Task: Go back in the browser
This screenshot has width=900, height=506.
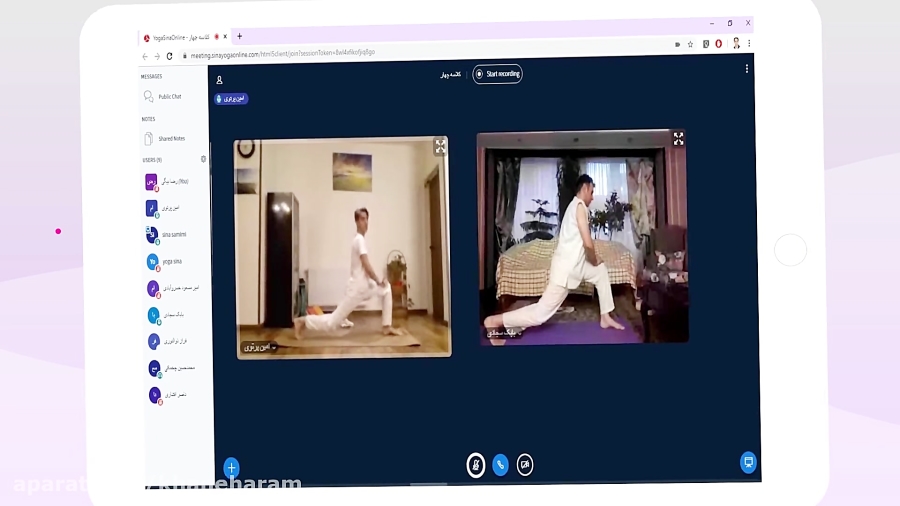Action: click(x=145, y=56)
